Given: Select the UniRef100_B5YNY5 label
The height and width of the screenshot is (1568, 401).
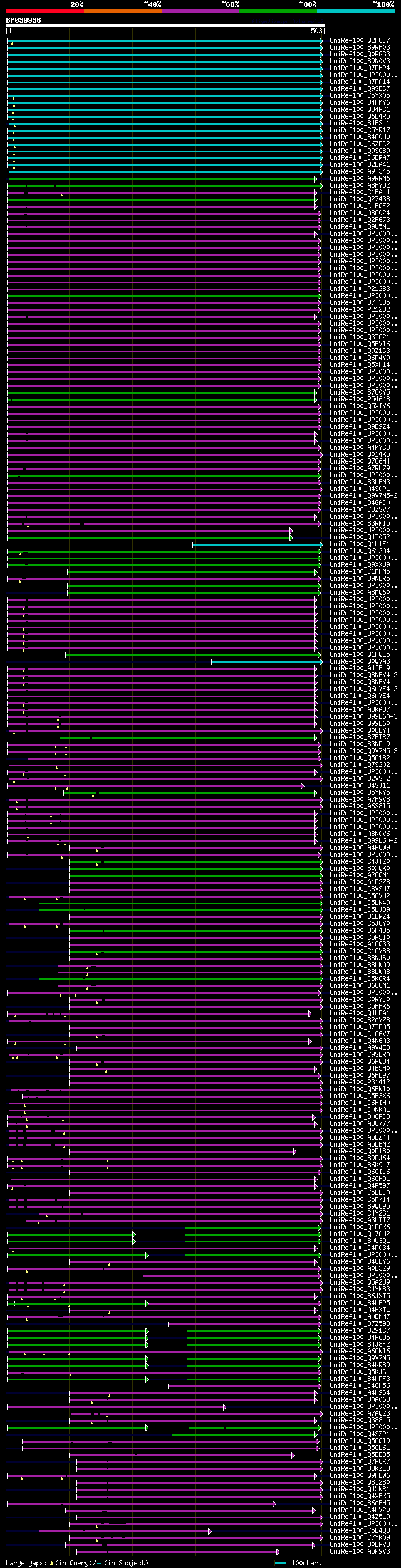Looking at the screenshot, I should [360, 793].
